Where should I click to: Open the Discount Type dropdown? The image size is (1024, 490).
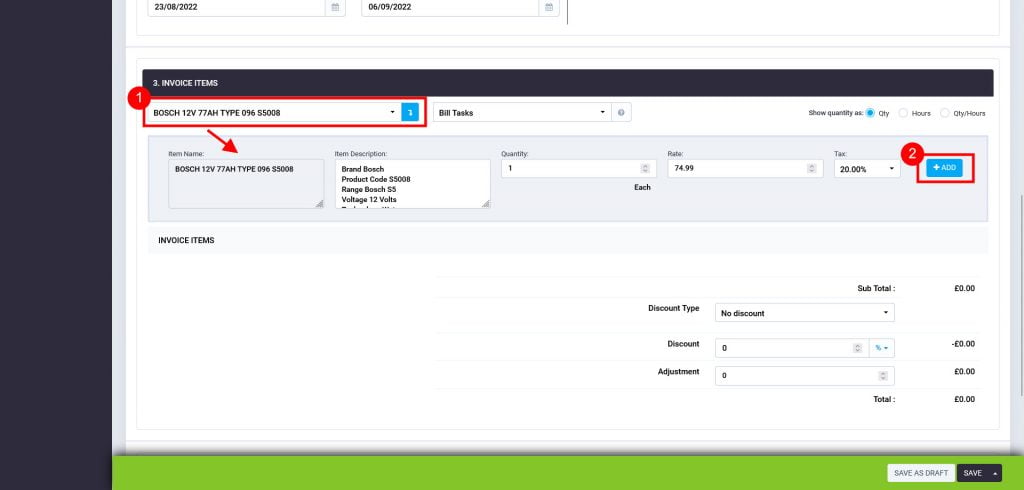805,313
